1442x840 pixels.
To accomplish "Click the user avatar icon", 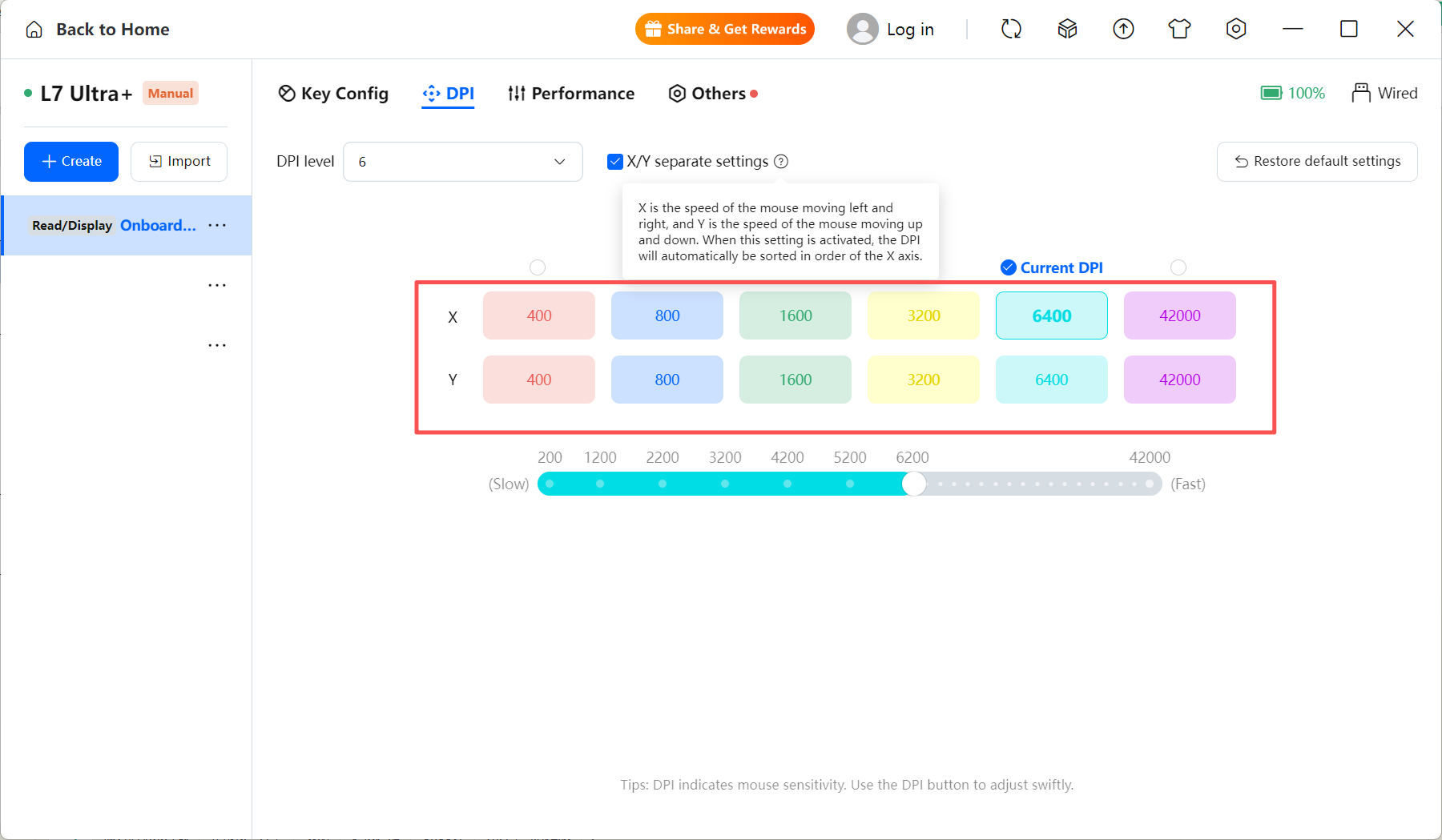I will [863, 30].
